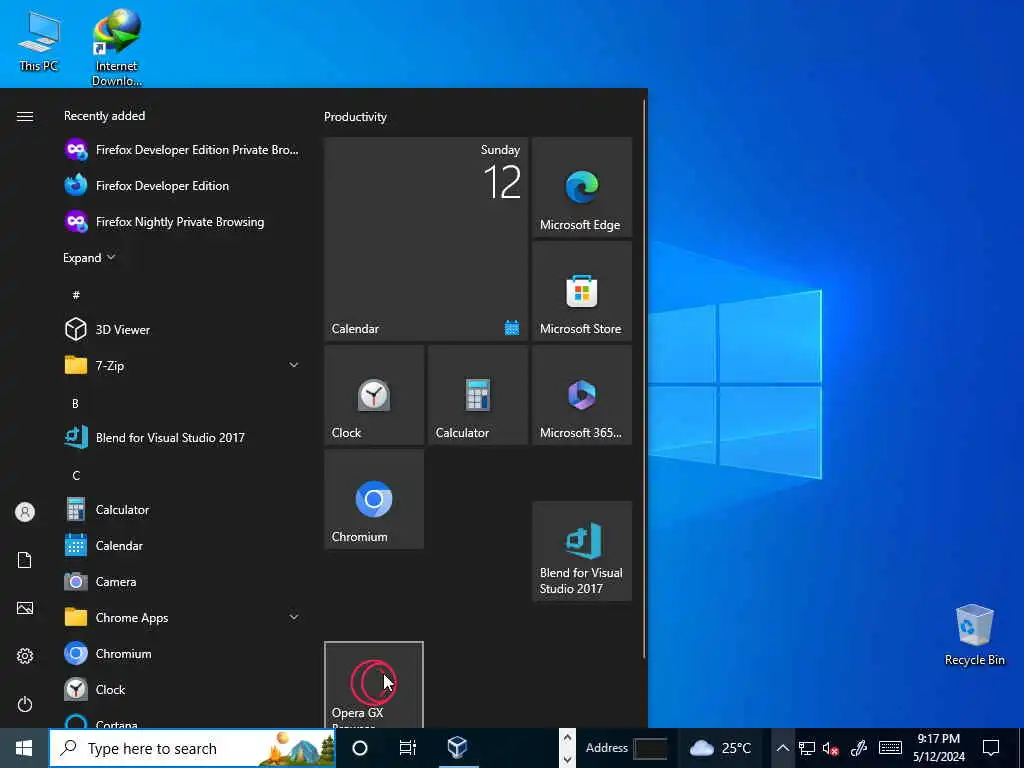Launch the Chromium tile

[x=374, y=499]
